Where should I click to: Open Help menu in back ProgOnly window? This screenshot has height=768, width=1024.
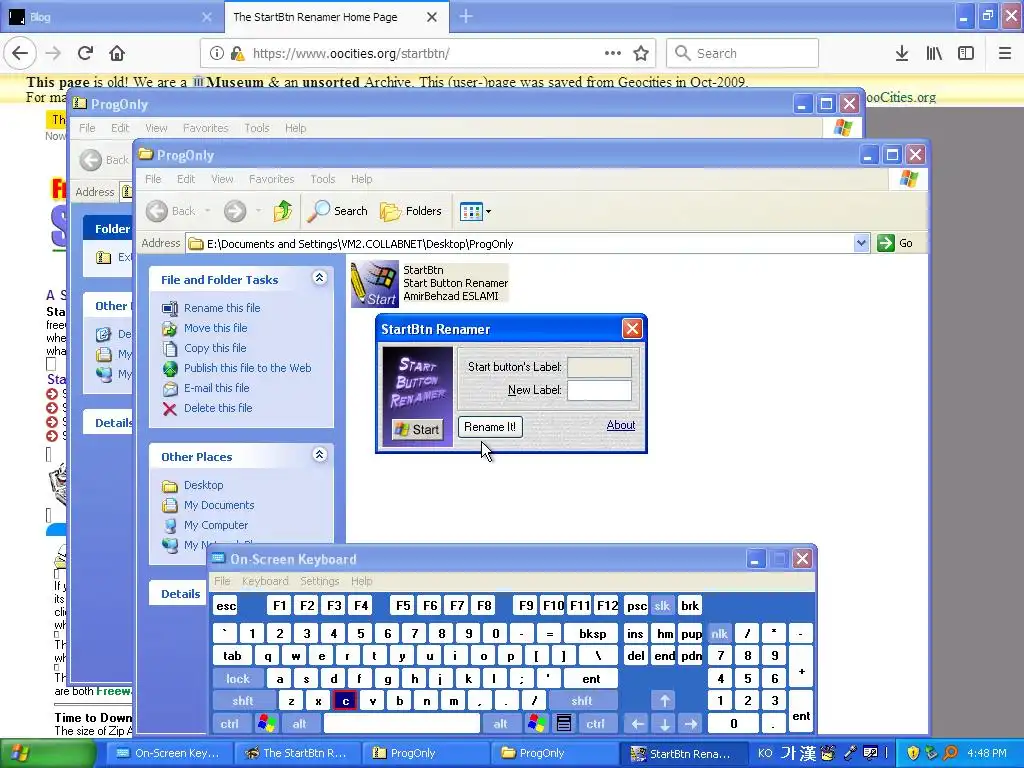click(x=295, y=128)
